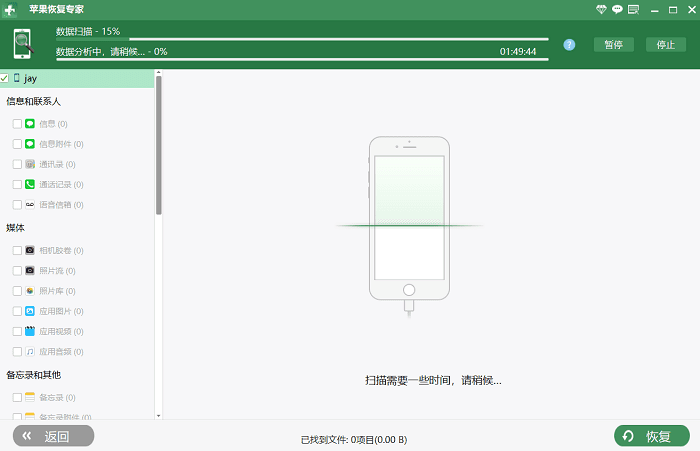
Task: Enable the 照片流 photo stream checkbox
Action: point(17,271)
